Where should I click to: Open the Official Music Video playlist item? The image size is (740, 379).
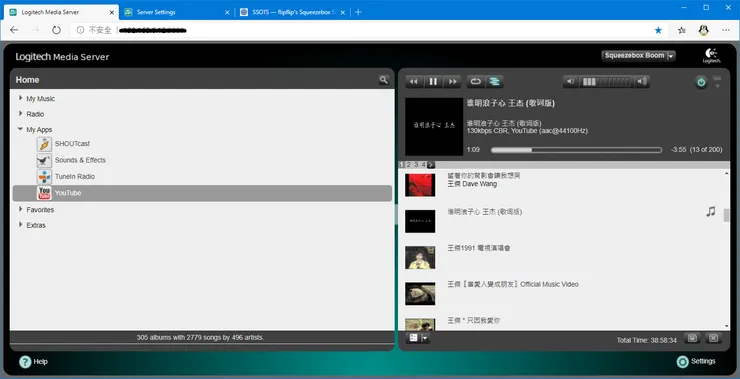pos(513,284)
